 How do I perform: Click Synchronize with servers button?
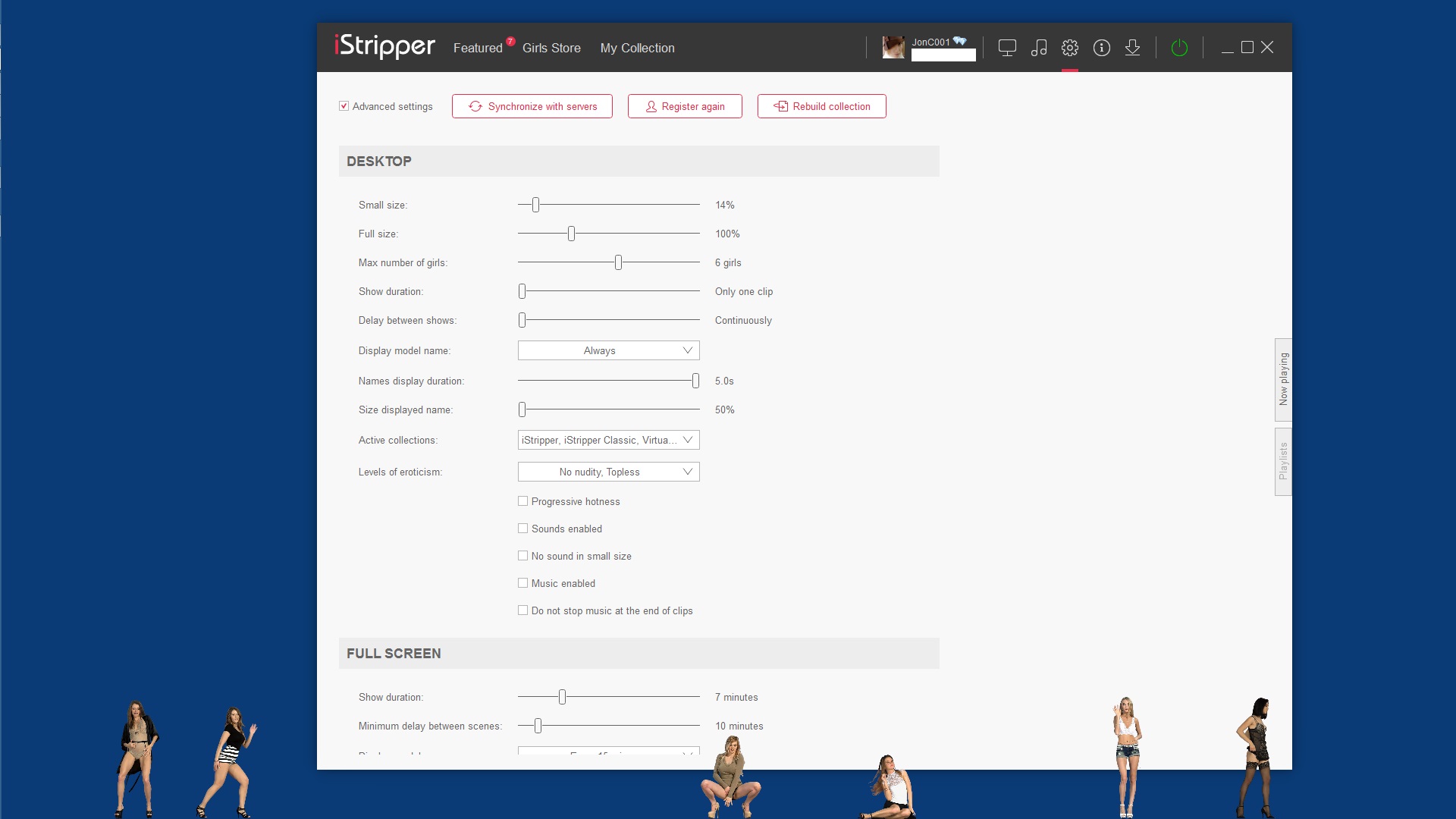[532, 106]
